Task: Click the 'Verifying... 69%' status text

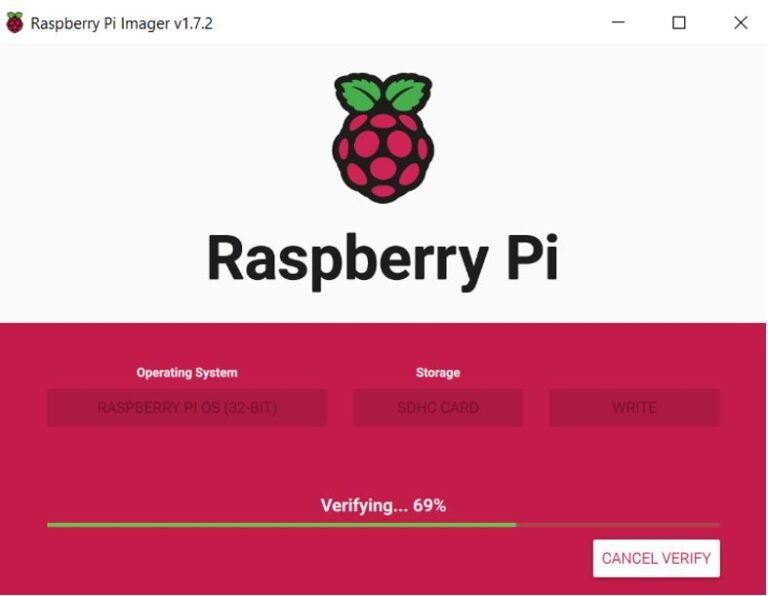Action: [383, 505]
